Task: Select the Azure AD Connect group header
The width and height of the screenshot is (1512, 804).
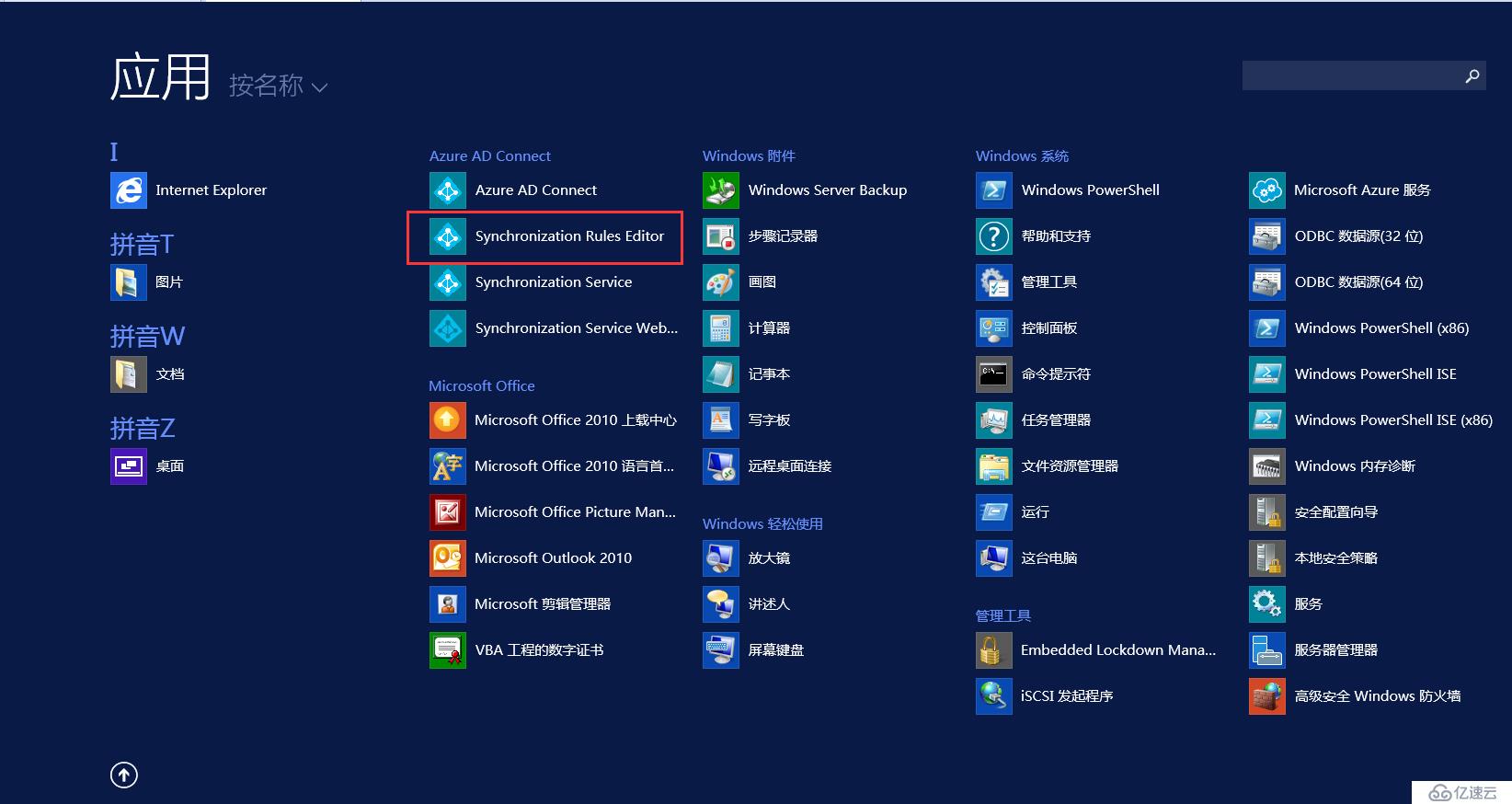Action: coord(490,156)
